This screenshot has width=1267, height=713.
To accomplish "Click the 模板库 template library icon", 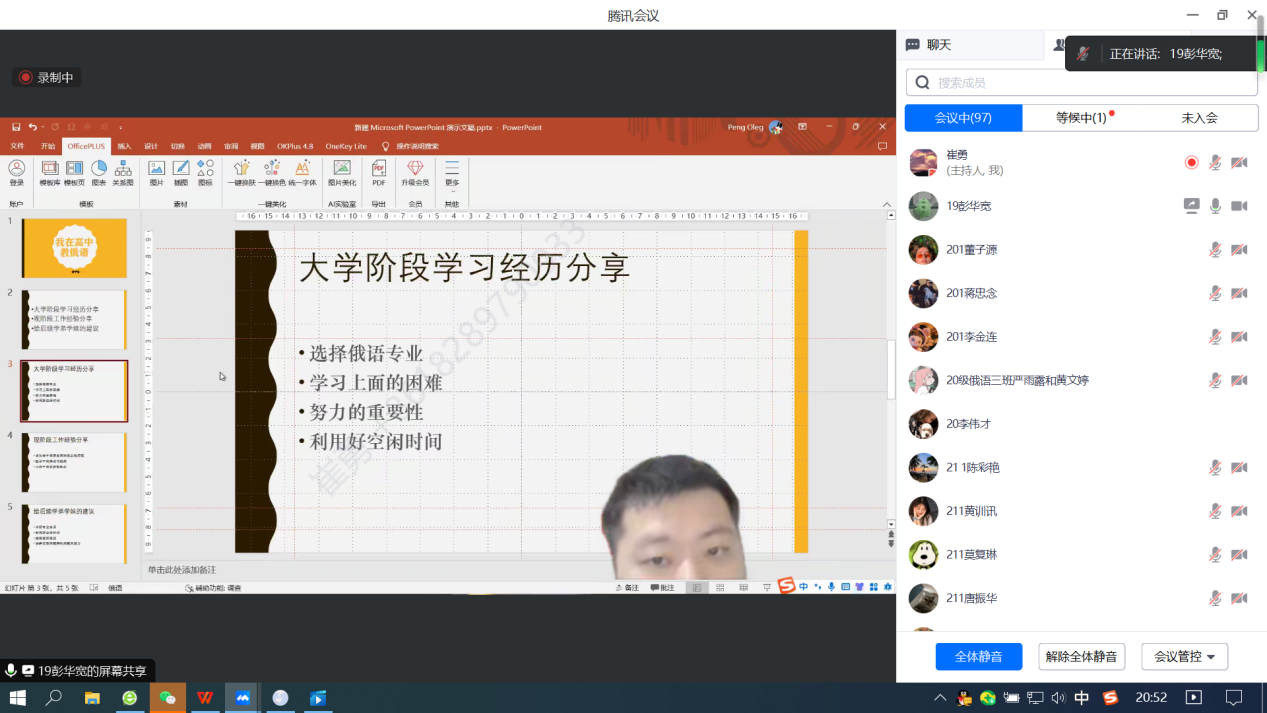I will coord(49,172).
